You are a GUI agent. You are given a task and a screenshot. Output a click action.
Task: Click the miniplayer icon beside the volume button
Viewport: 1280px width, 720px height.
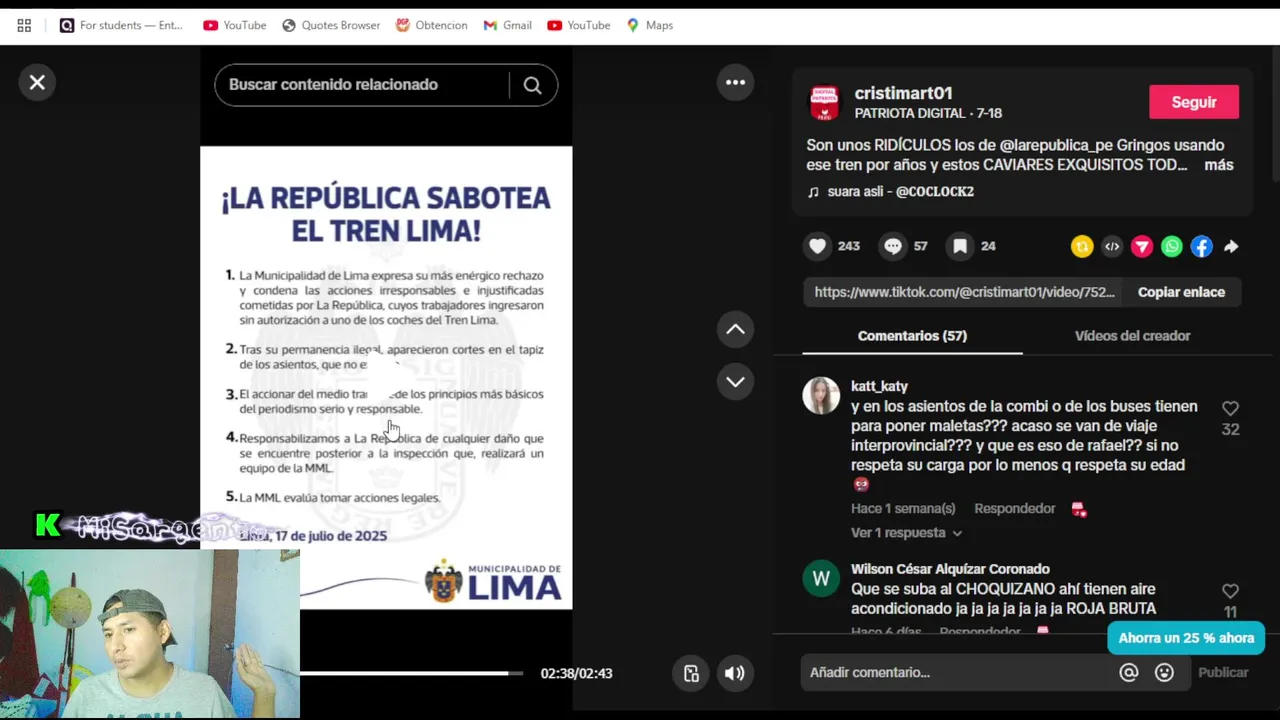[691, 673]
